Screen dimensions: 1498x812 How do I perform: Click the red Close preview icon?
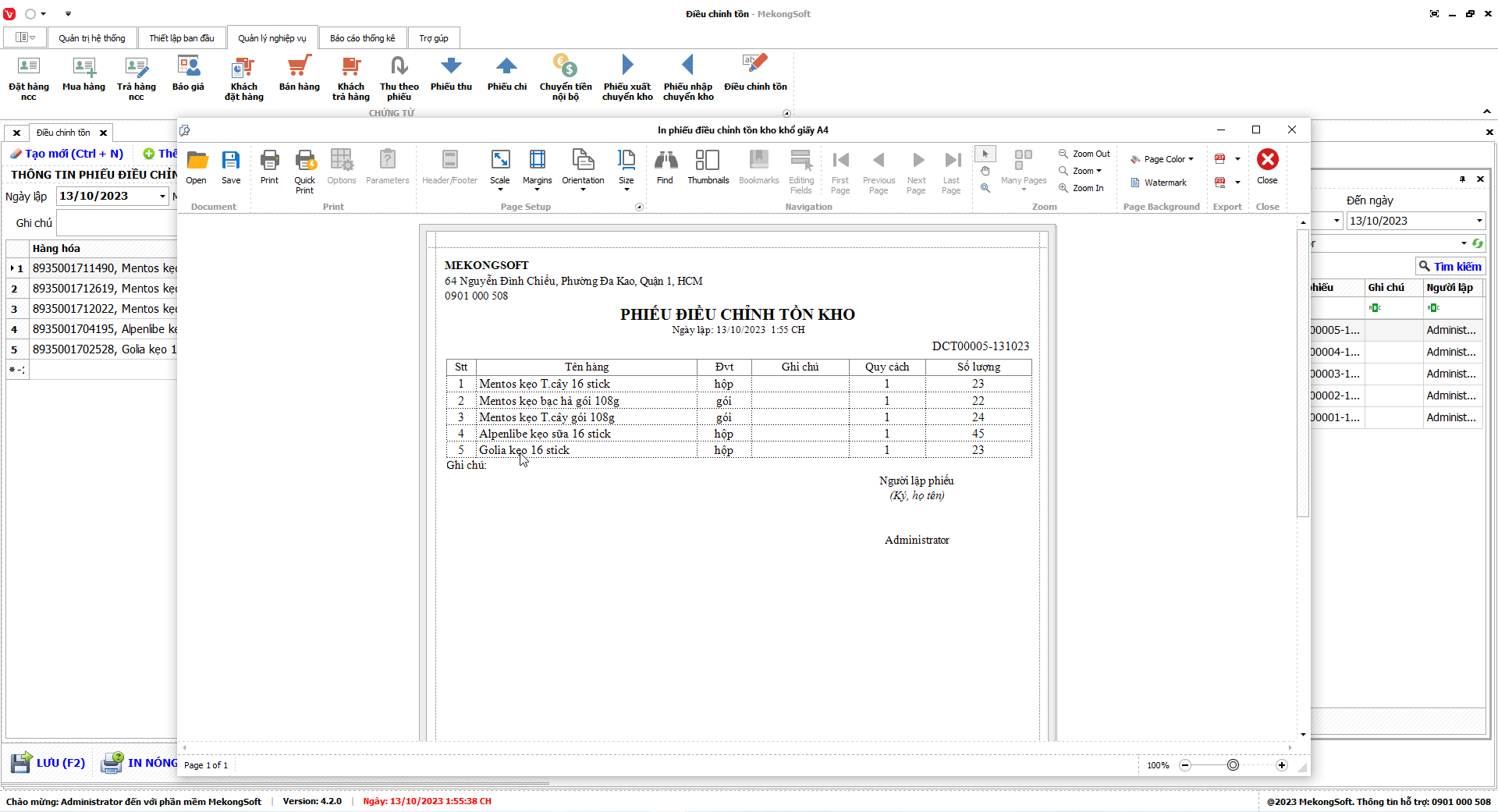1267,161
